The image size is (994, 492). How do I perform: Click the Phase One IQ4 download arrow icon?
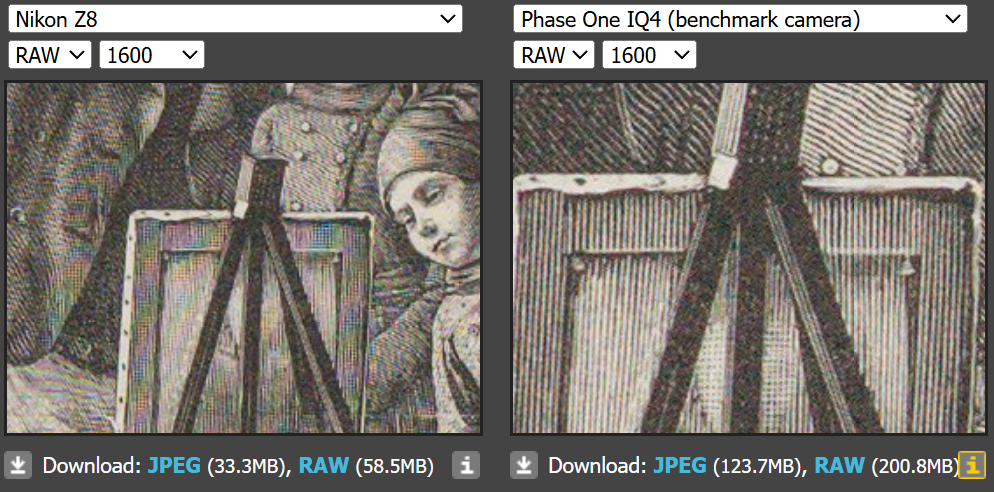pos(524,466)
